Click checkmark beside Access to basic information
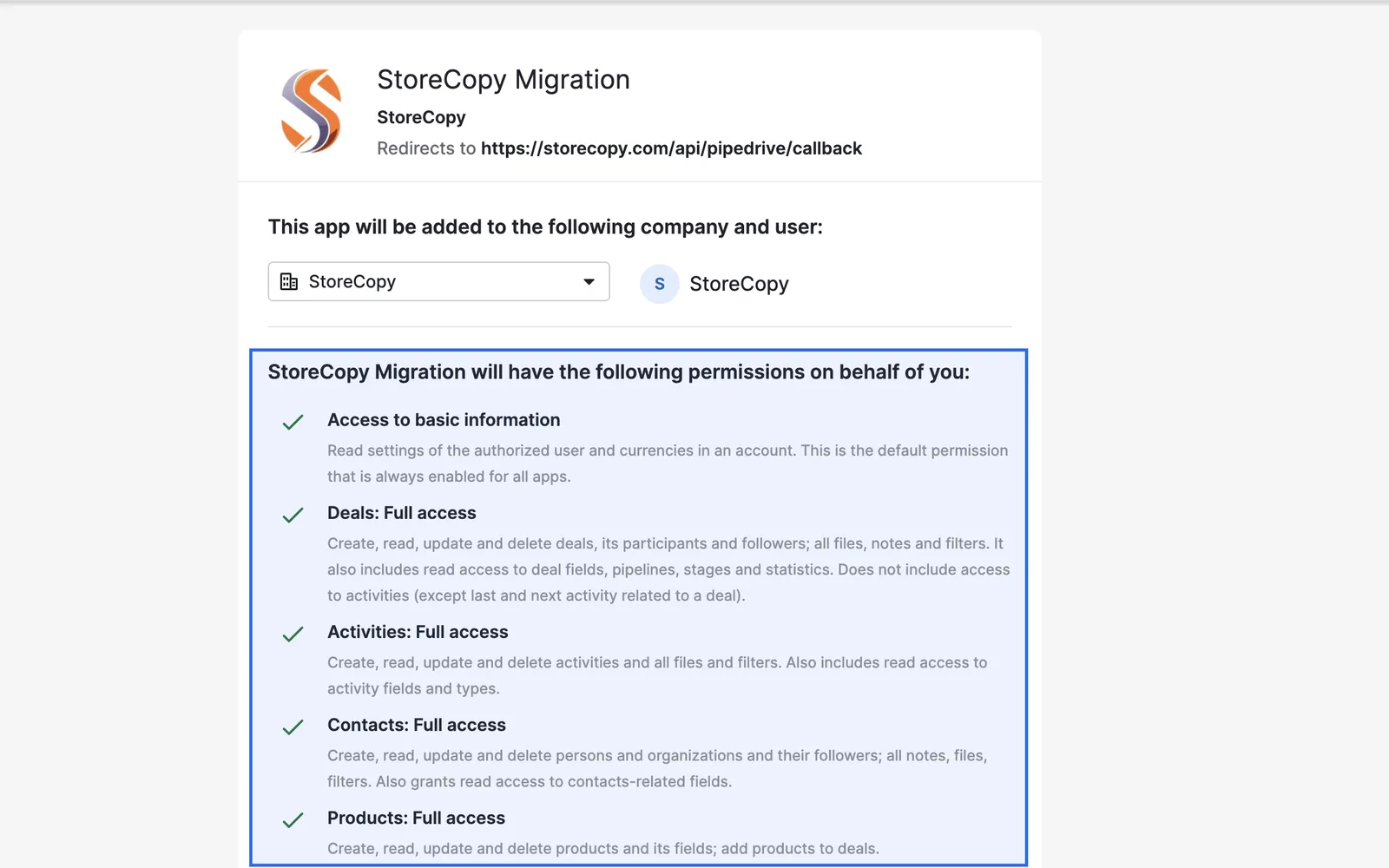The height and width of the screenshot is (868, 1389). (x=293, y=423)
